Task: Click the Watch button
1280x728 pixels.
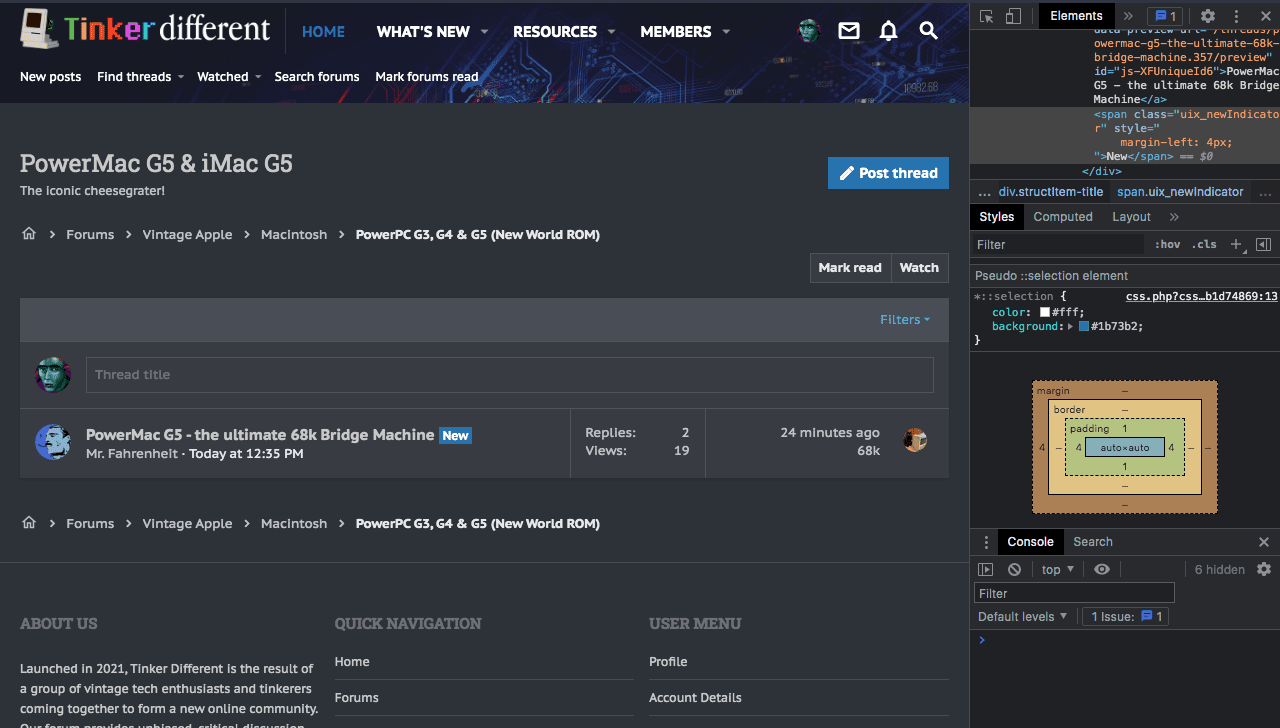Action: click(x=919, y=268)
